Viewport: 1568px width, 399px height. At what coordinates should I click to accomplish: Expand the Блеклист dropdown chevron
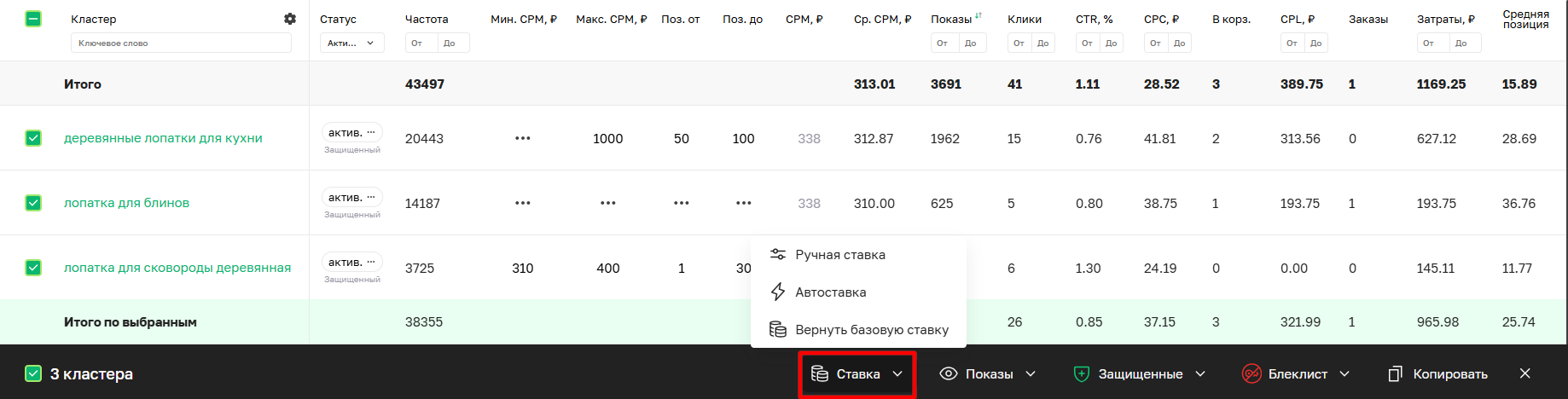pos(1344,373)
